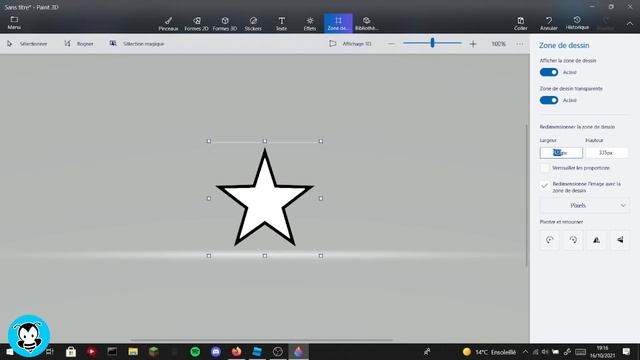The image size is (640, 360).
Task: Toggle Afficher la zone de dessin switch
Action: coord(549,72)
